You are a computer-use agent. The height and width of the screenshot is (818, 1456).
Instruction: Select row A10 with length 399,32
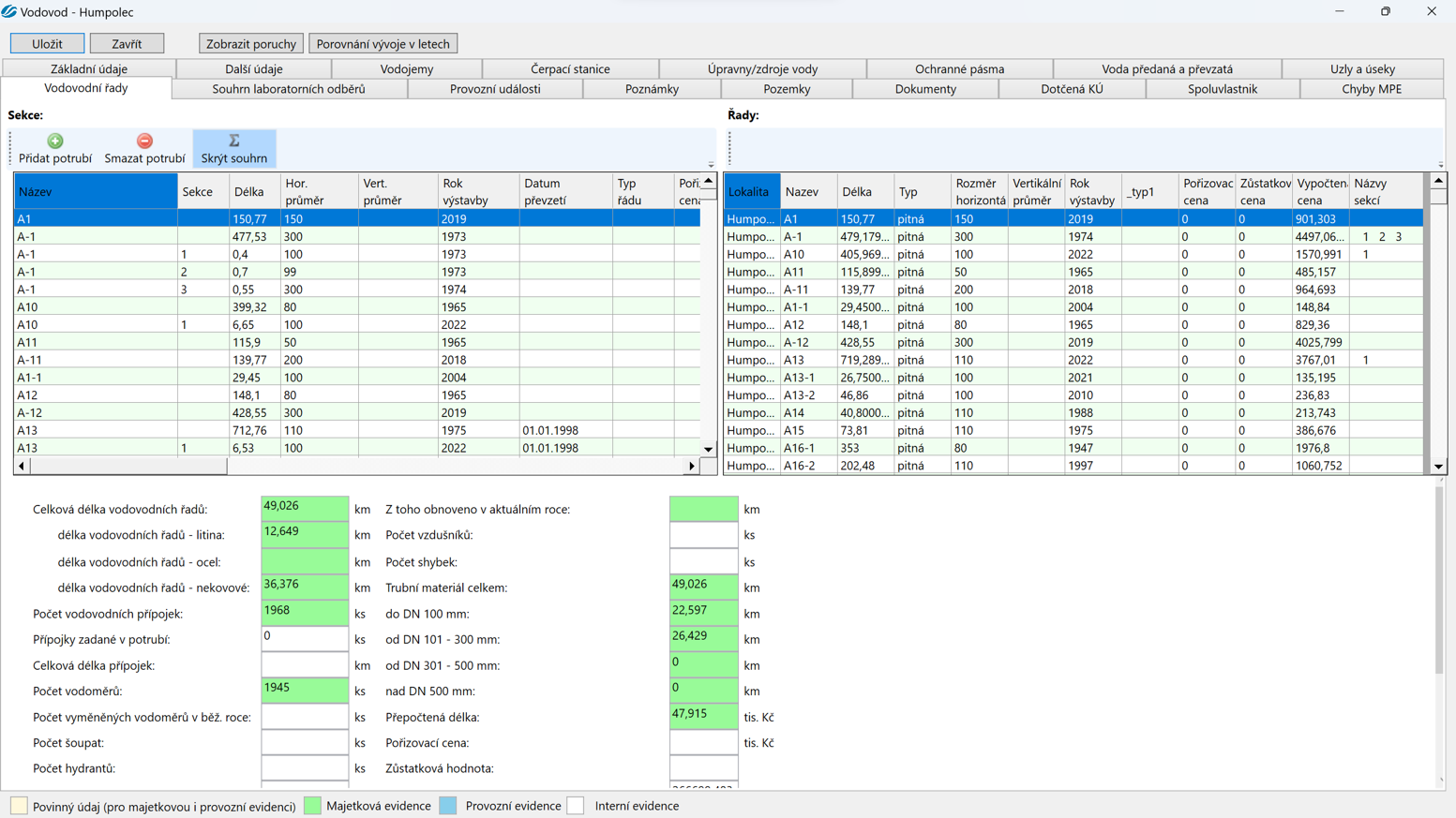click(x=357, y=307)
